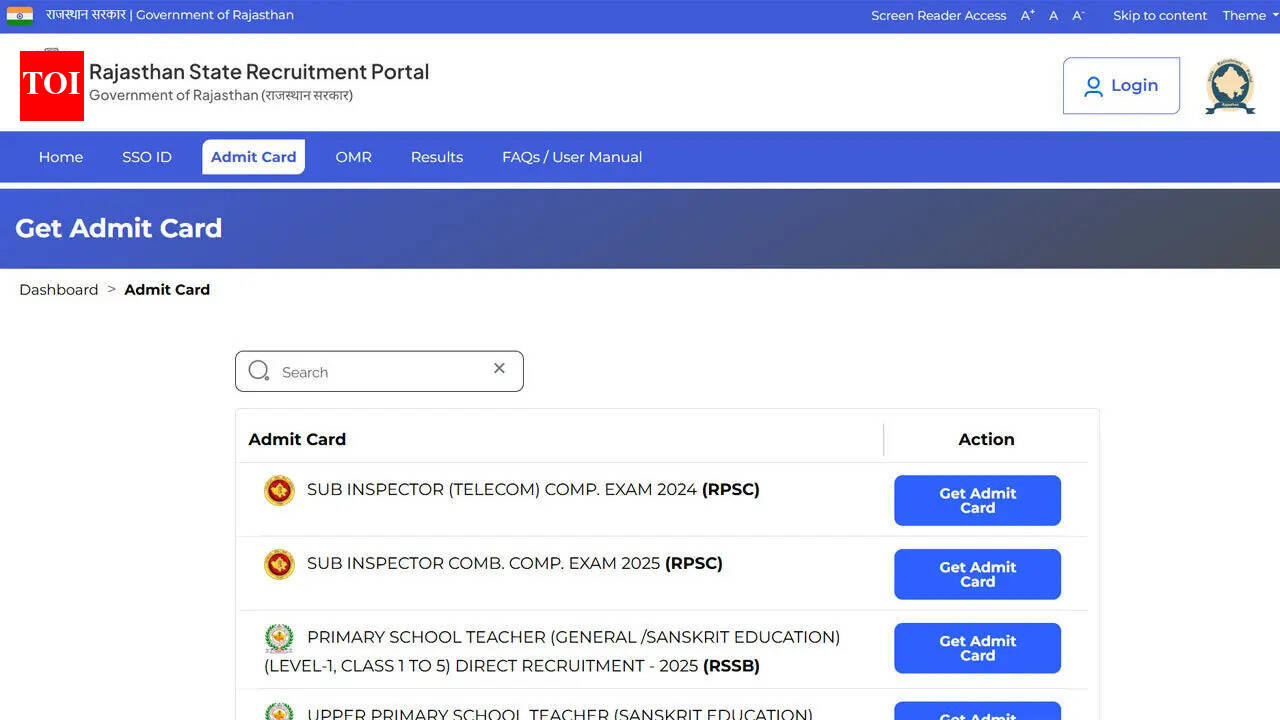Click the Rajasthan government emblem near Login
The height and width of the screenshot is (720, 1280).
tap(1229, 85)
